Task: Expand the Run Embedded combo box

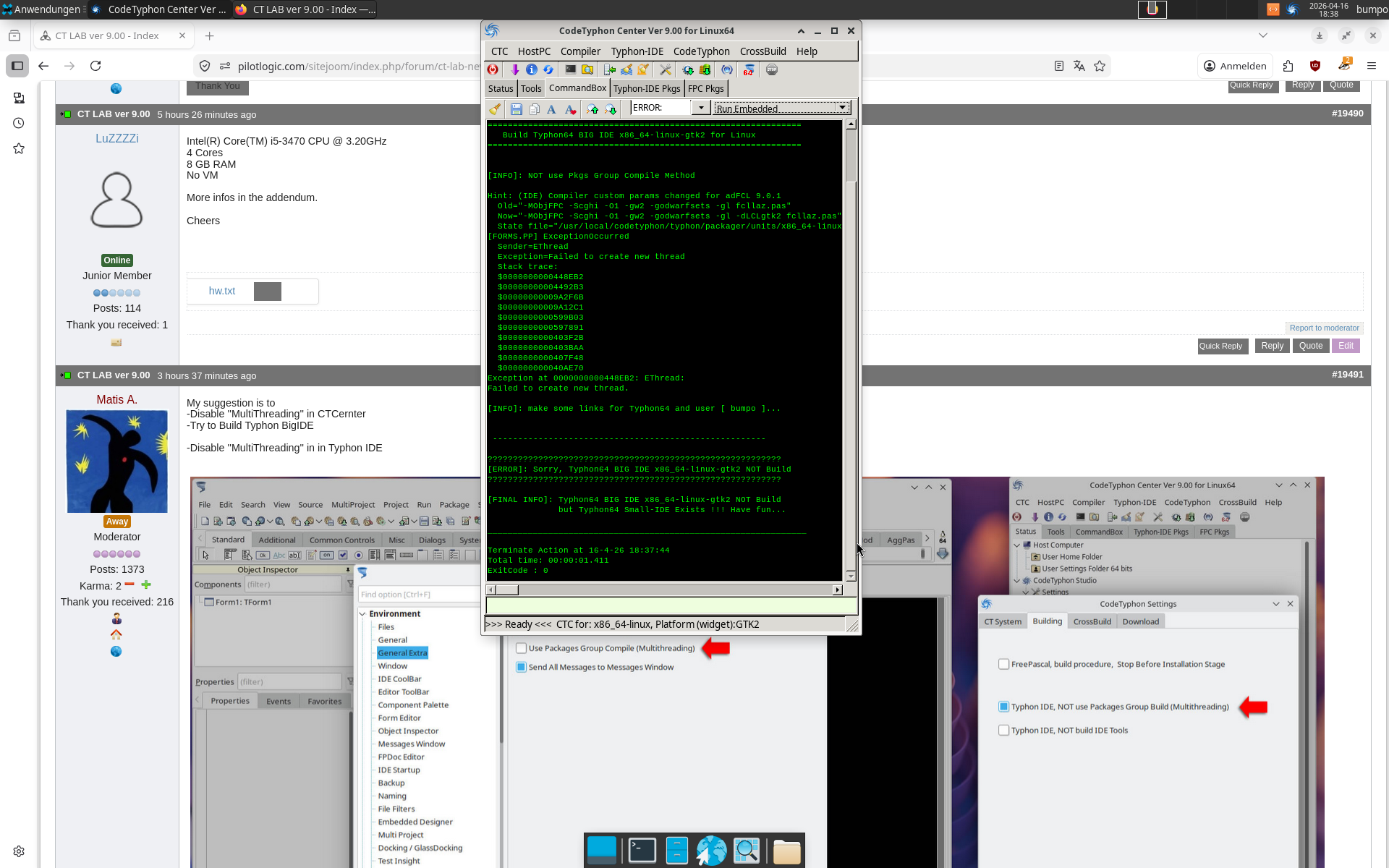Action: pos(841,108)
